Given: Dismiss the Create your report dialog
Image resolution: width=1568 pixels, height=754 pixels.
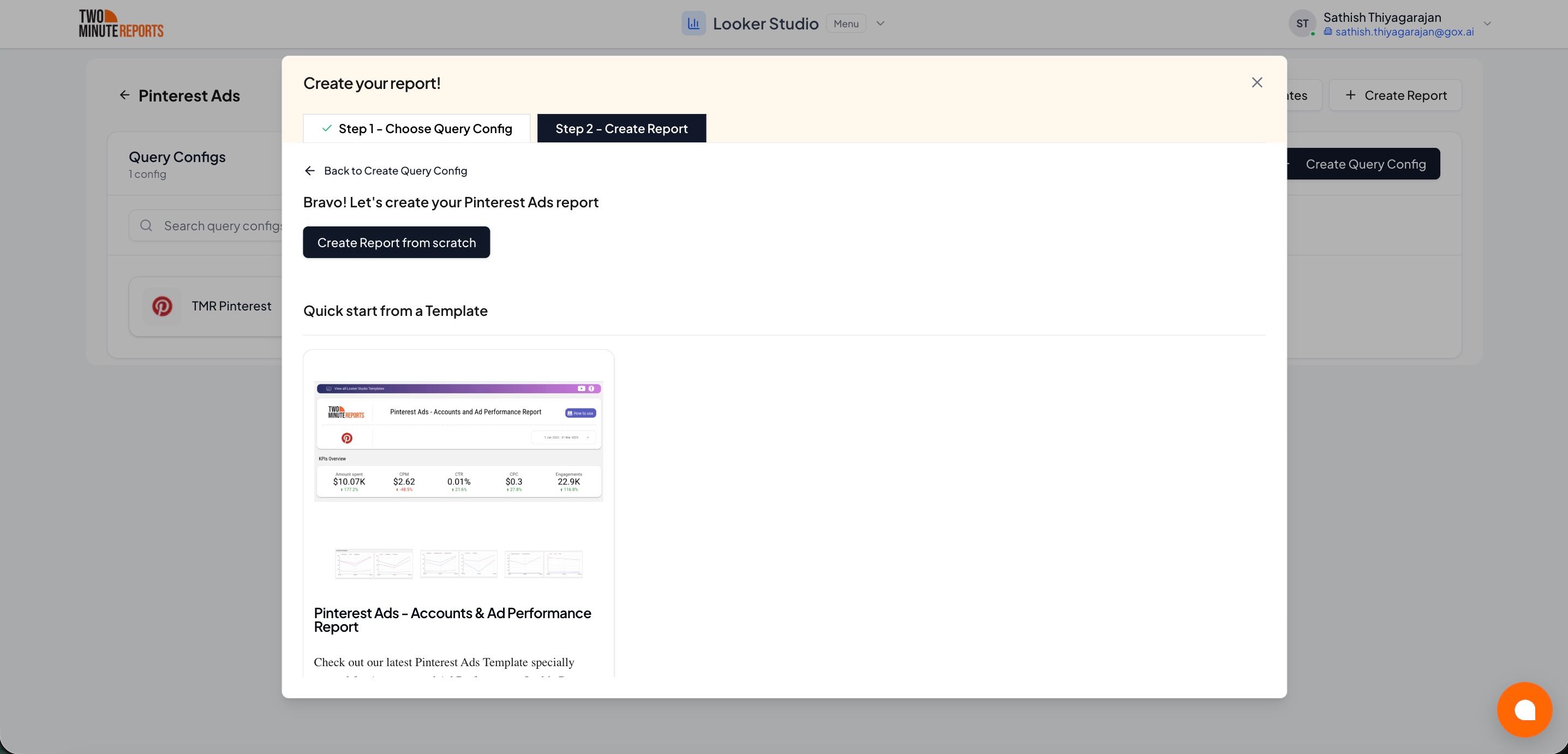Looking at the screenshot, I should 1257,82.
